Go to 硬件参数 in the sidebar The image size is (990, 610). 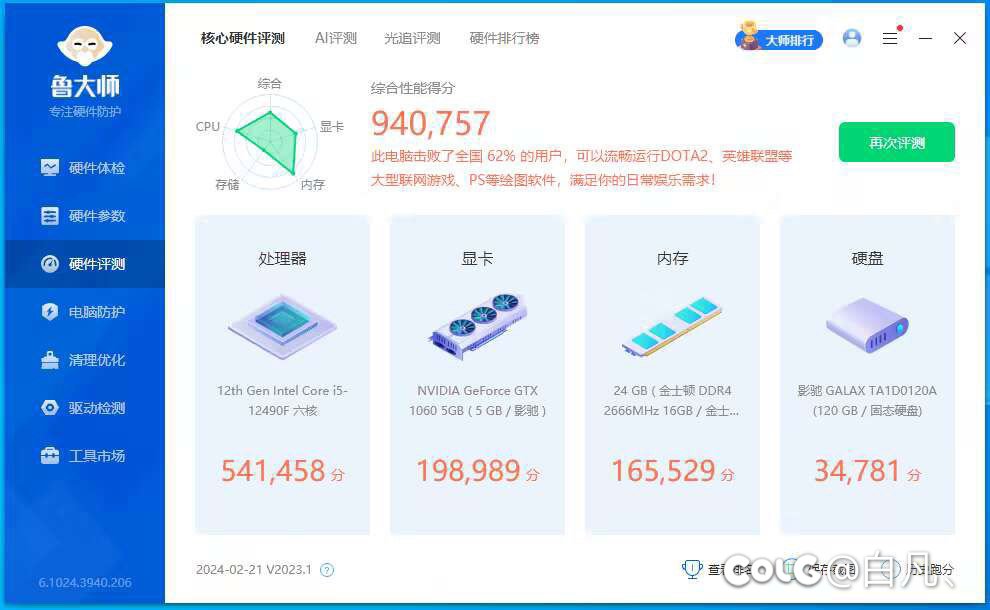point(85,216)
